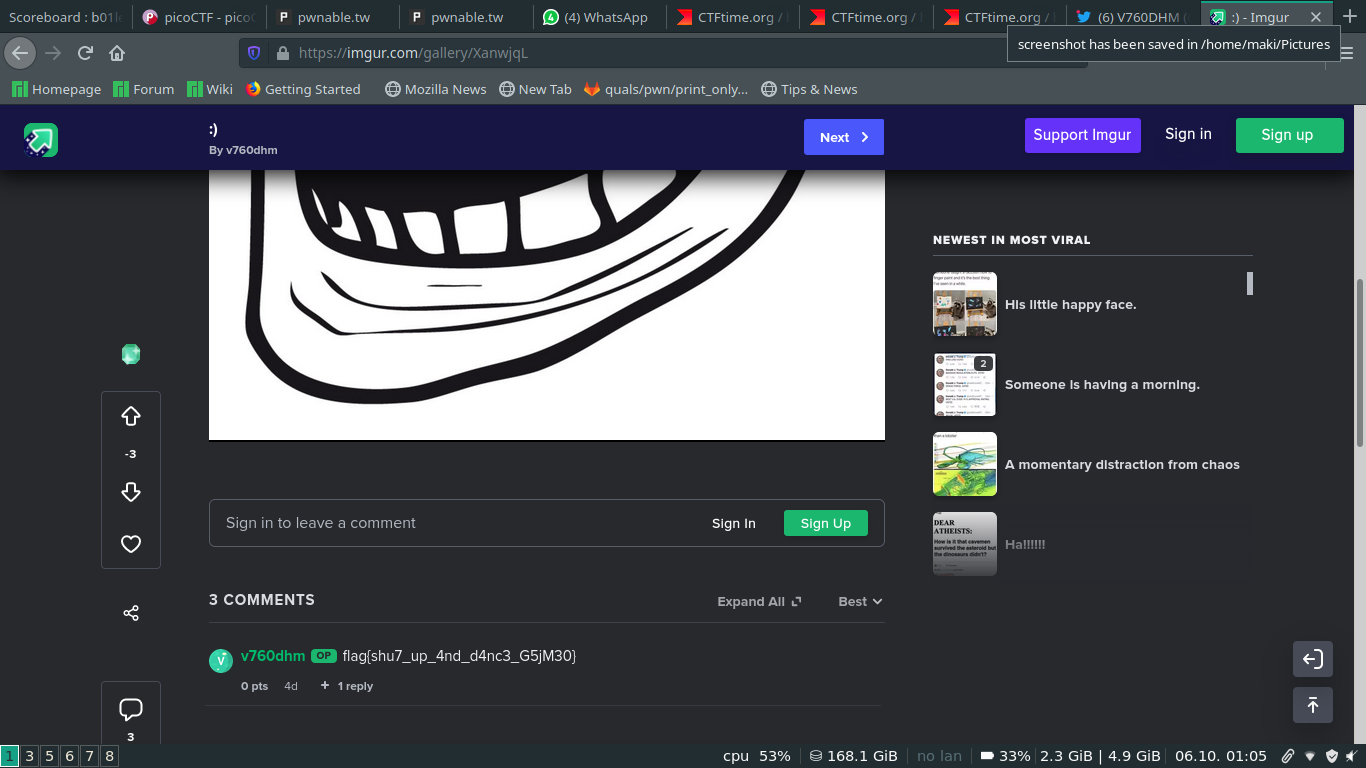
Task: Upvote the post with the up arrow
Action: pos(131,416)
